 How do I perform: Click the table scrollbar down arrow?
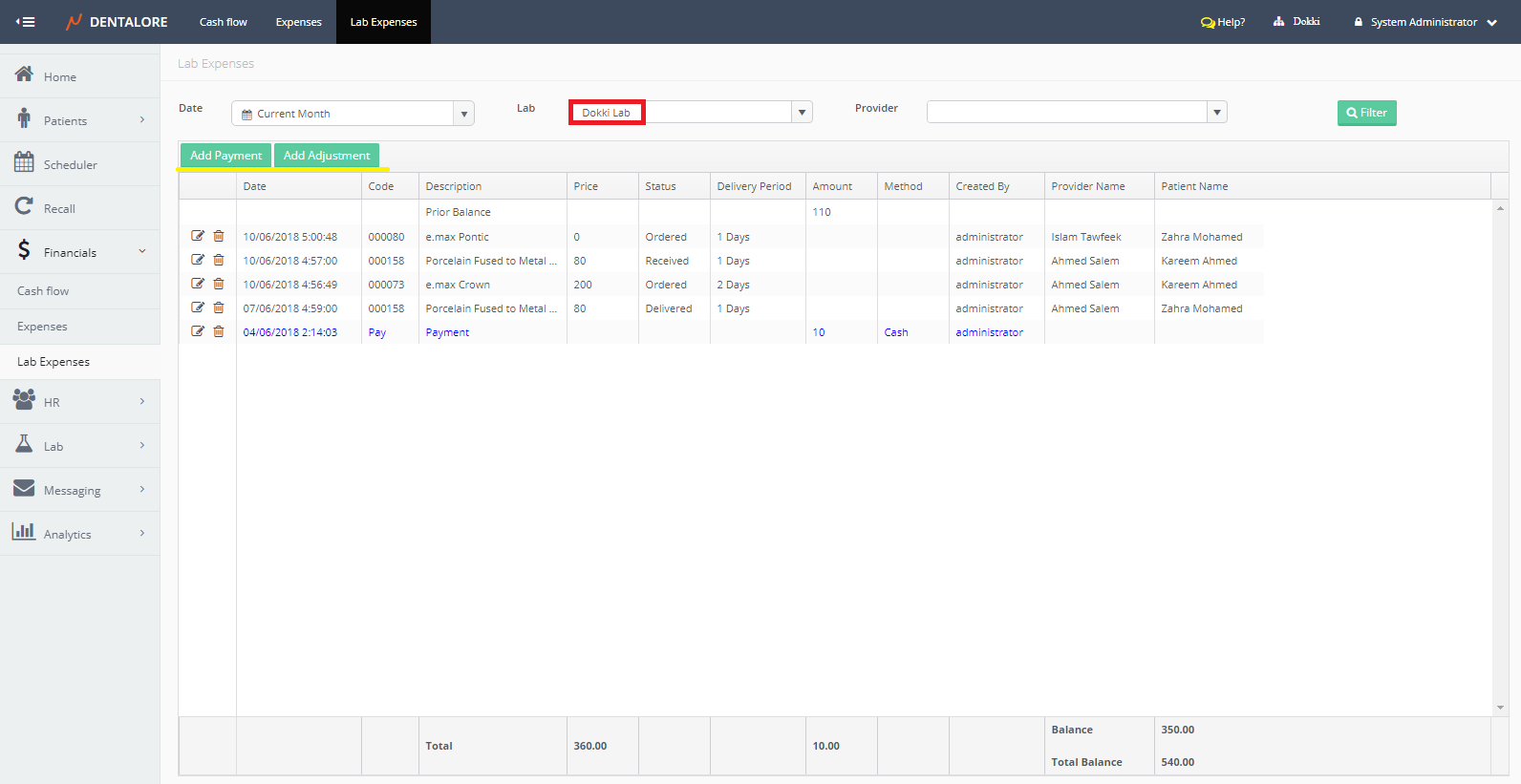[1500, 708]
